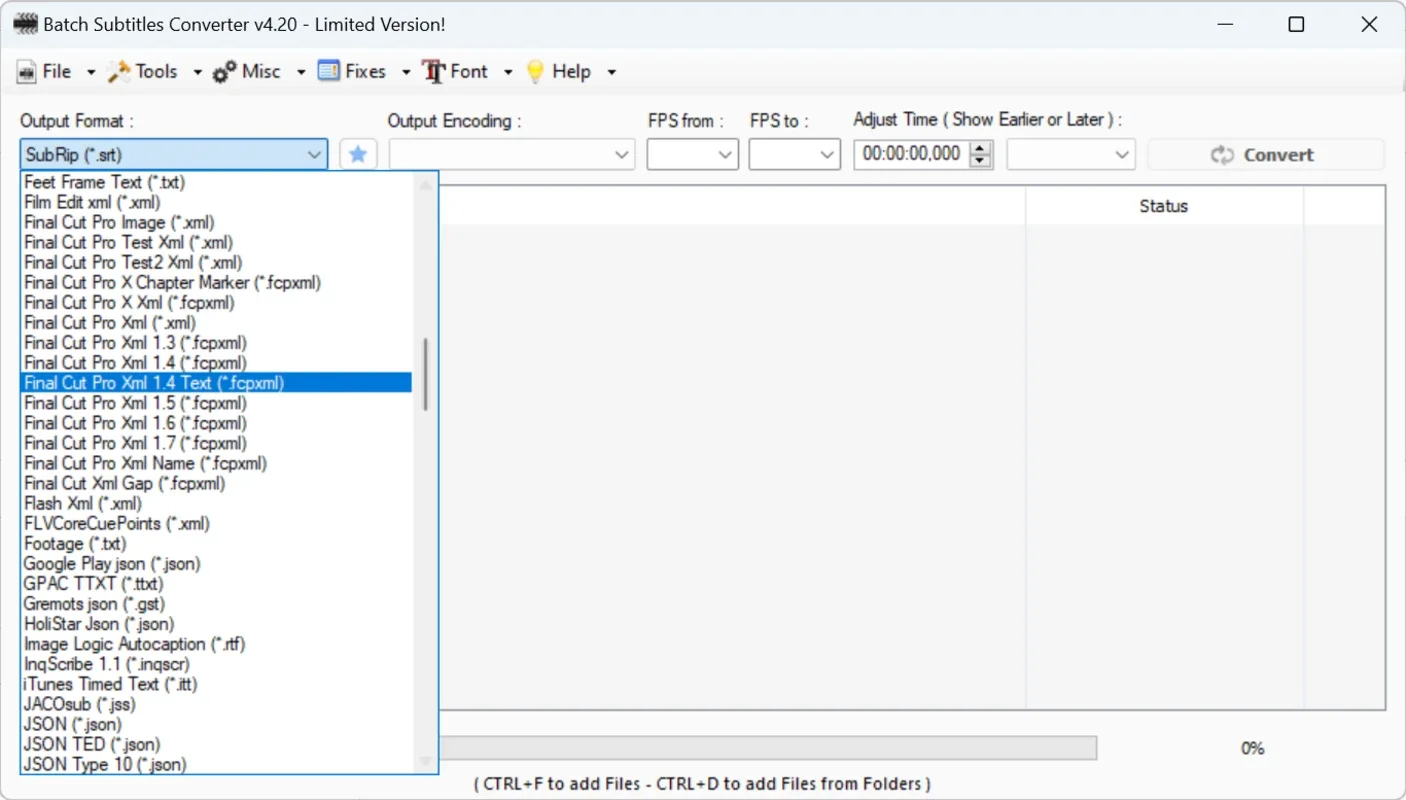Expand the Misc menu dropdown arrow

click(x=301, y=72)
